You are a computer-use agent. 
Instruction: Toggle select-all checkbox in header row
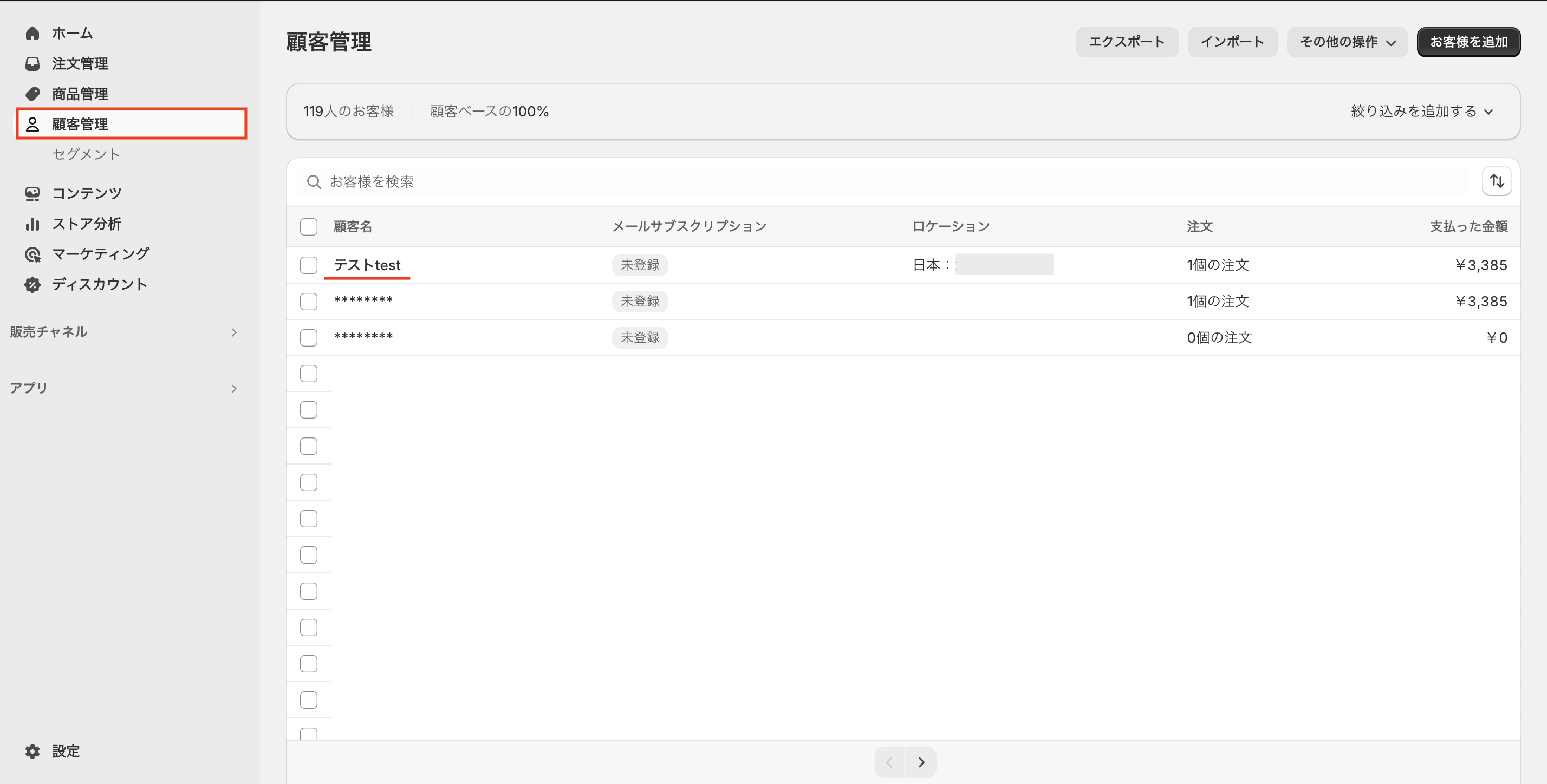(309, 226)
